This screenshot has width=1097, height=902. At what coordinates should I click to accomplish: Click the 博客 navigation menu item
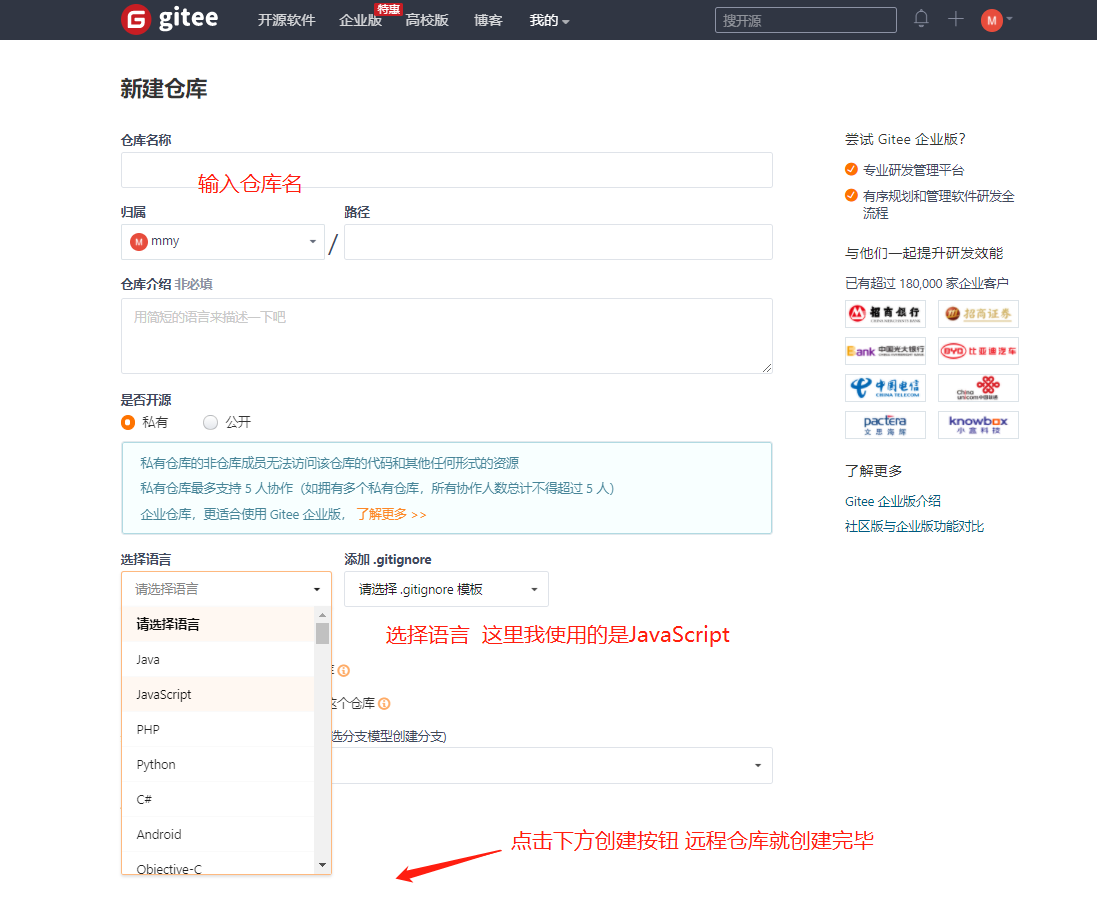pyautogui.click(x=488, y=19)
